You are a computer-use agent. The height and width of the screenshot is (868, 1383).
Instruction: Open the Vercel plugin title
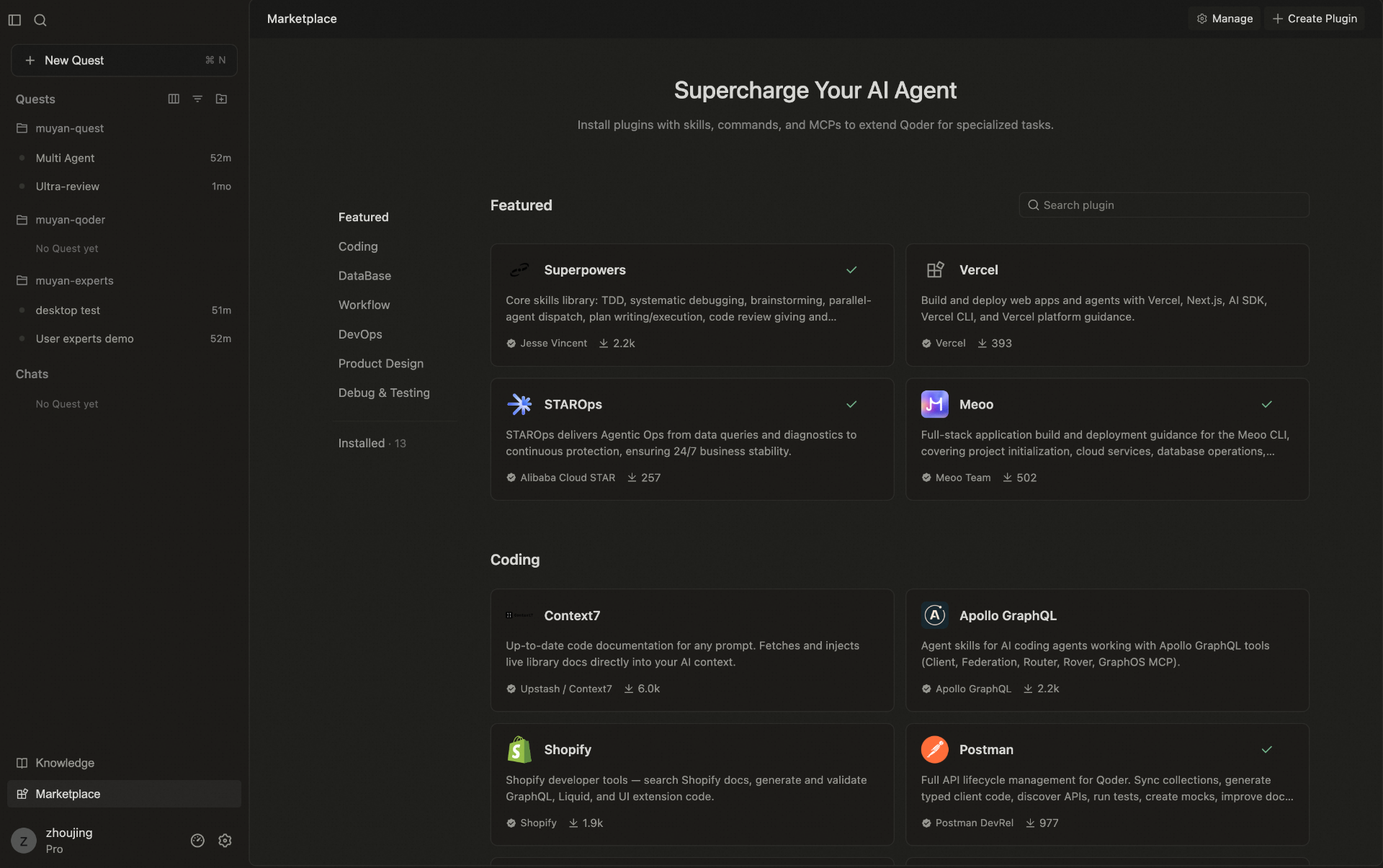978,270
